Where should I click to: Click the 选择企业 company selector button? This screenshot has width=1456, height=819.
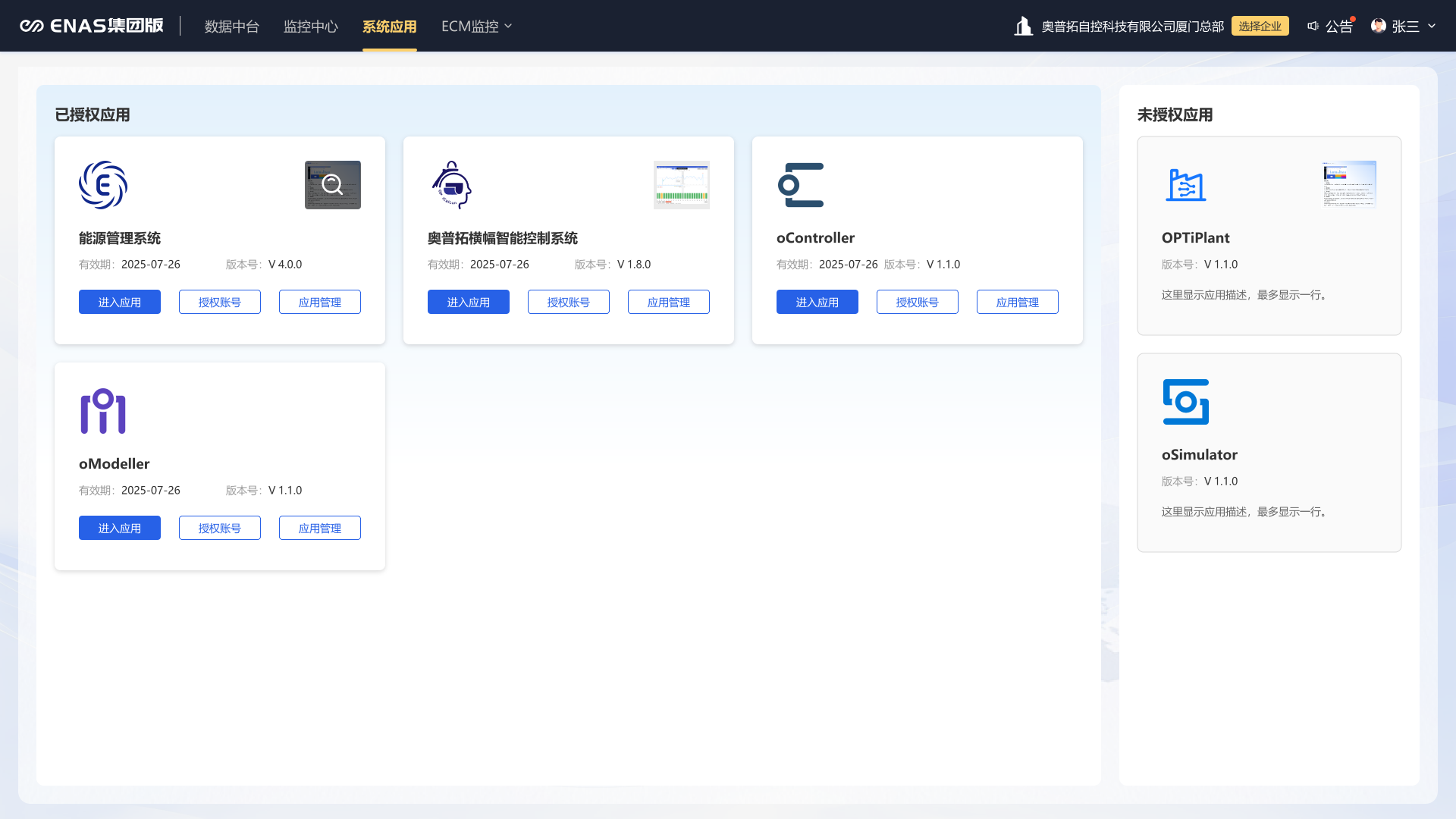(x=1260, y=27)
